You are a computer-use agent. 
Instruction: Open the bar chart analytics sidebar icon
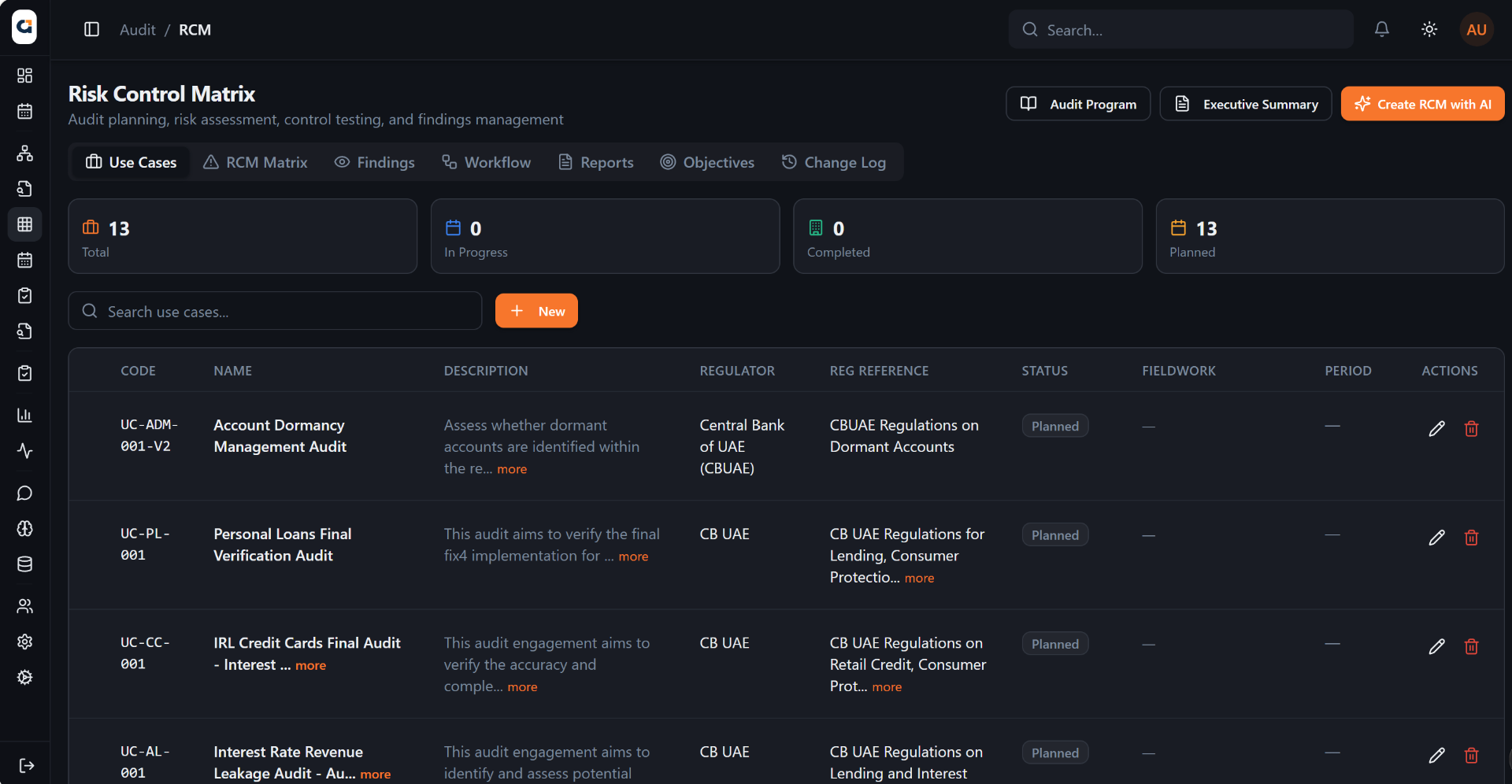coord(24,415)
